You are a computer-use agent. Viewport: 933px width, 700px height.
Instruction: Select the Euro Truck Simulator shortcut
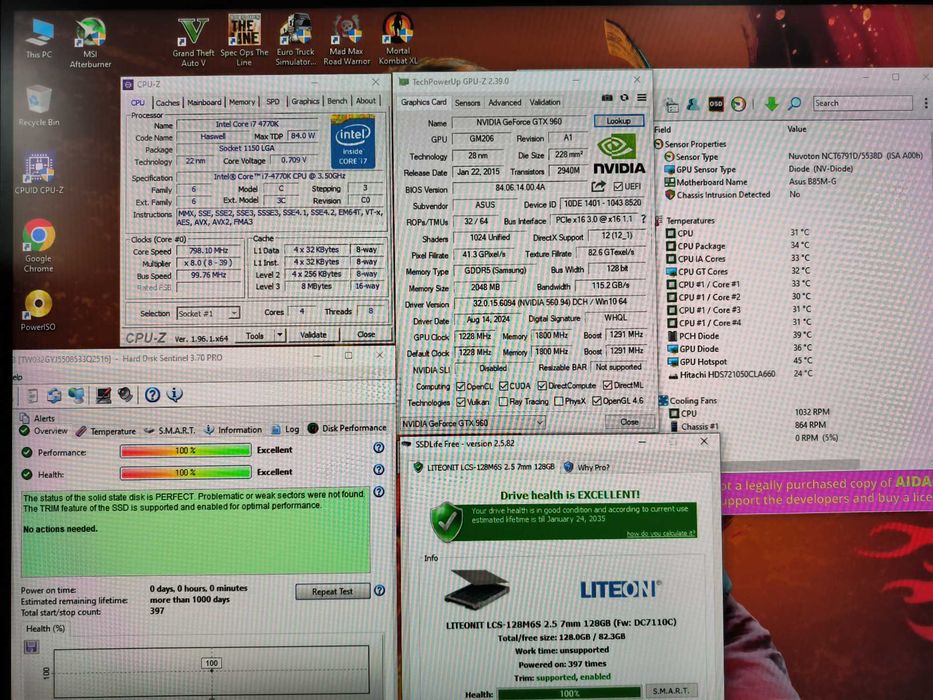click(x=295, y=40)
